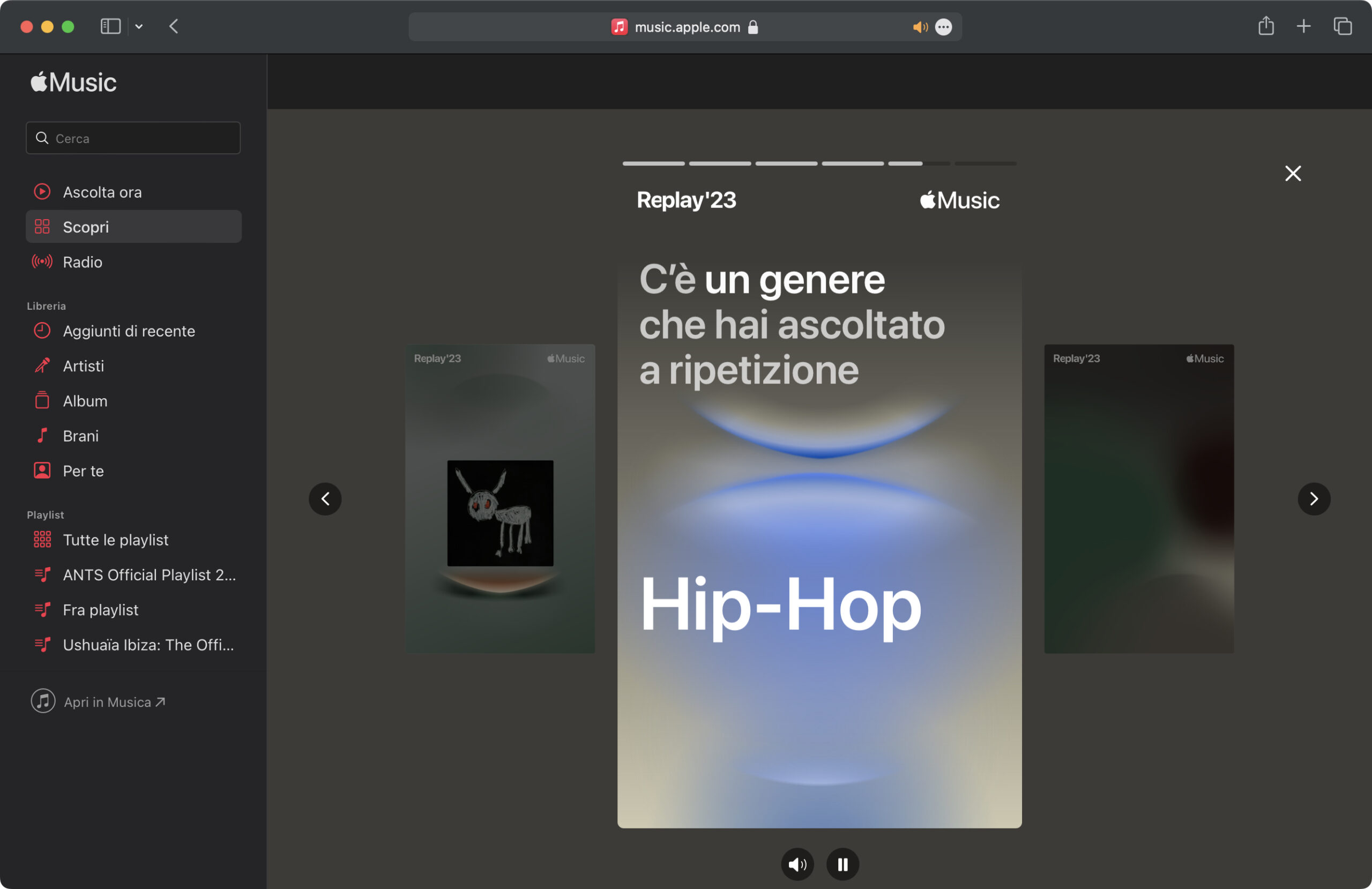Pause the Replay story playback

click(x=843, y=864)
